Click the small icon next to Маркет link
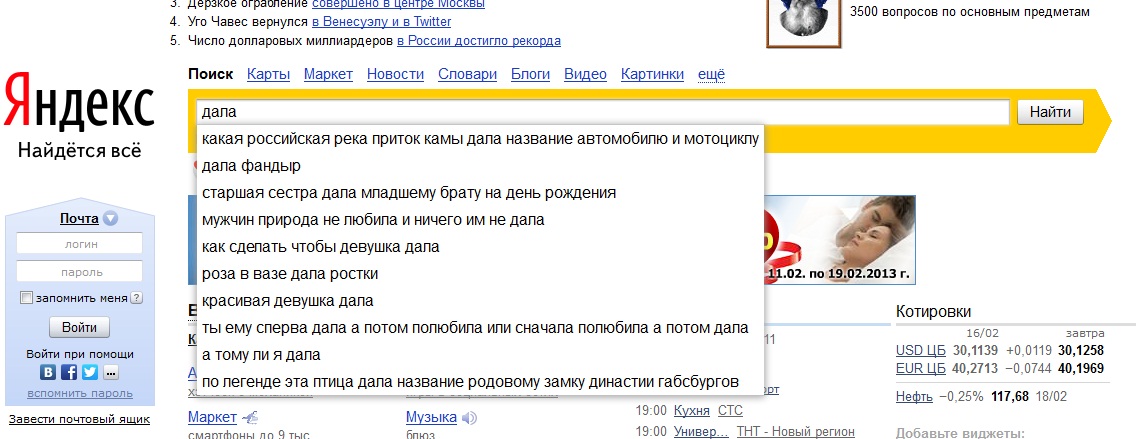 click(x=249, y=418)
